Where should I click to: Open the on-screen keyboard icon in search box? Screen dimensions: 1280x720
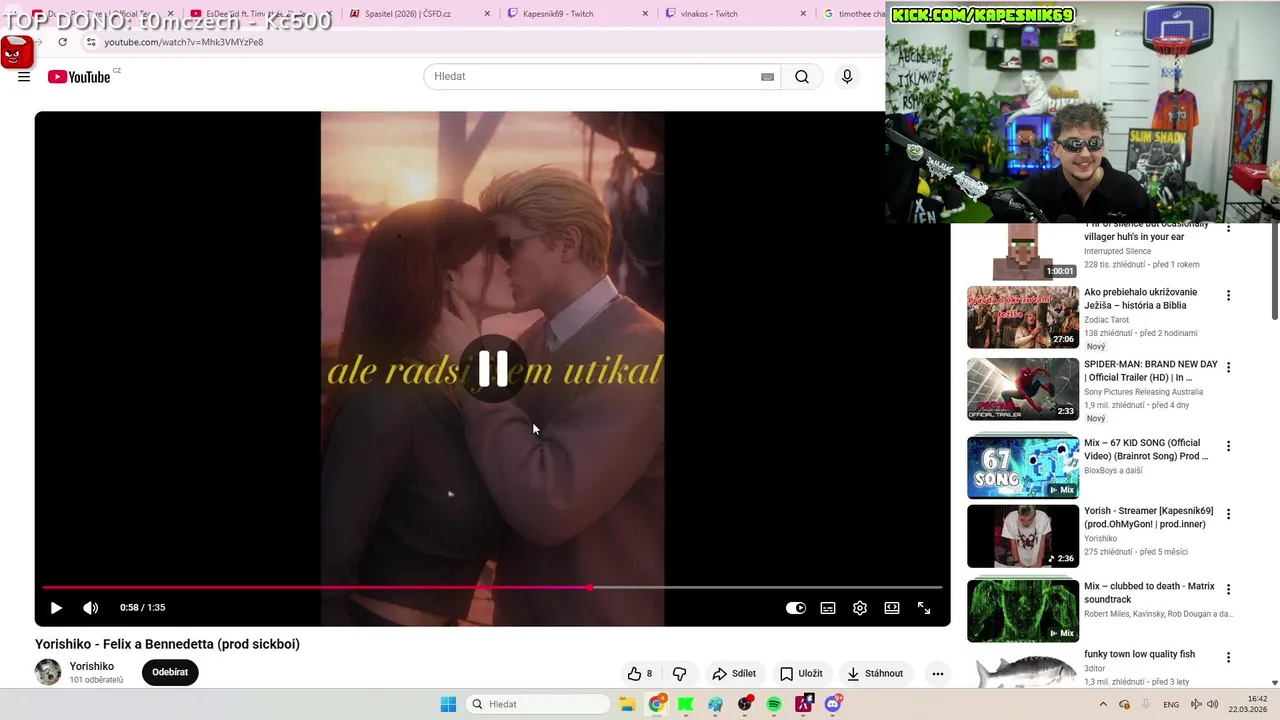pos(767,77)
